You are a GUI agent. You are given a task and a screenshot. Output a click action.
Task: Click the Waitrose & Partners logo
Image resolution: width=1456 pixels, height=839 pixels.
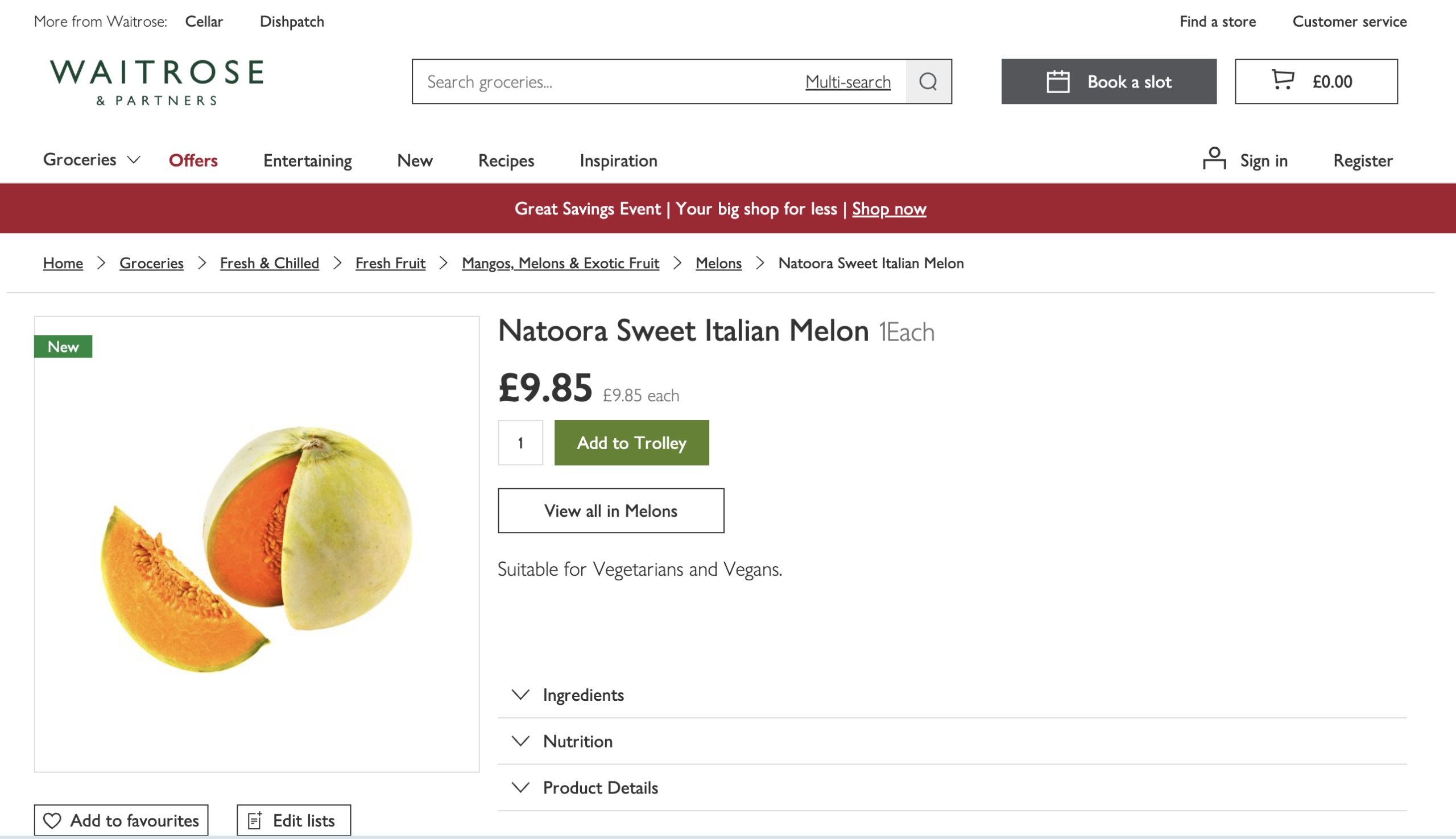[x=156, y=82]
